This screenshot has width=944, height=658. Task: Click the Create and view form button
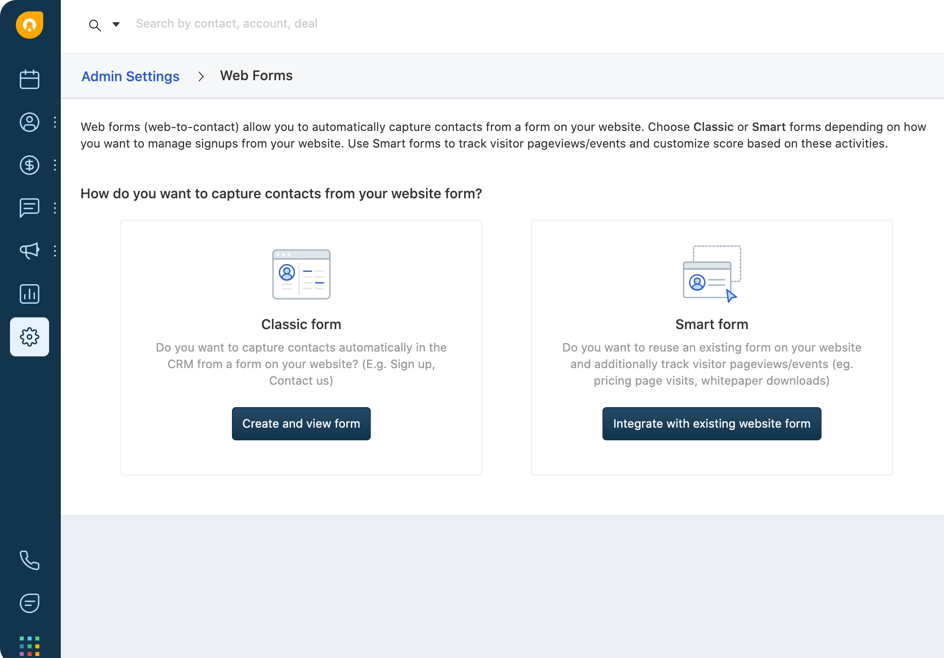pyautogui.click(x=301, y=424)
